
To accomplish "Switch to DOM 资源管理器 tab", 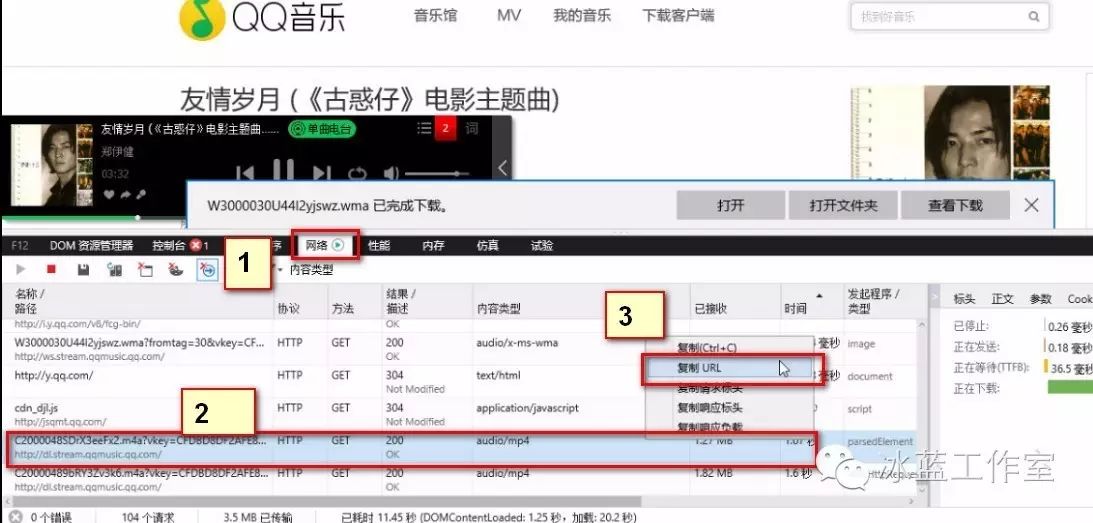I will [91, 245].
